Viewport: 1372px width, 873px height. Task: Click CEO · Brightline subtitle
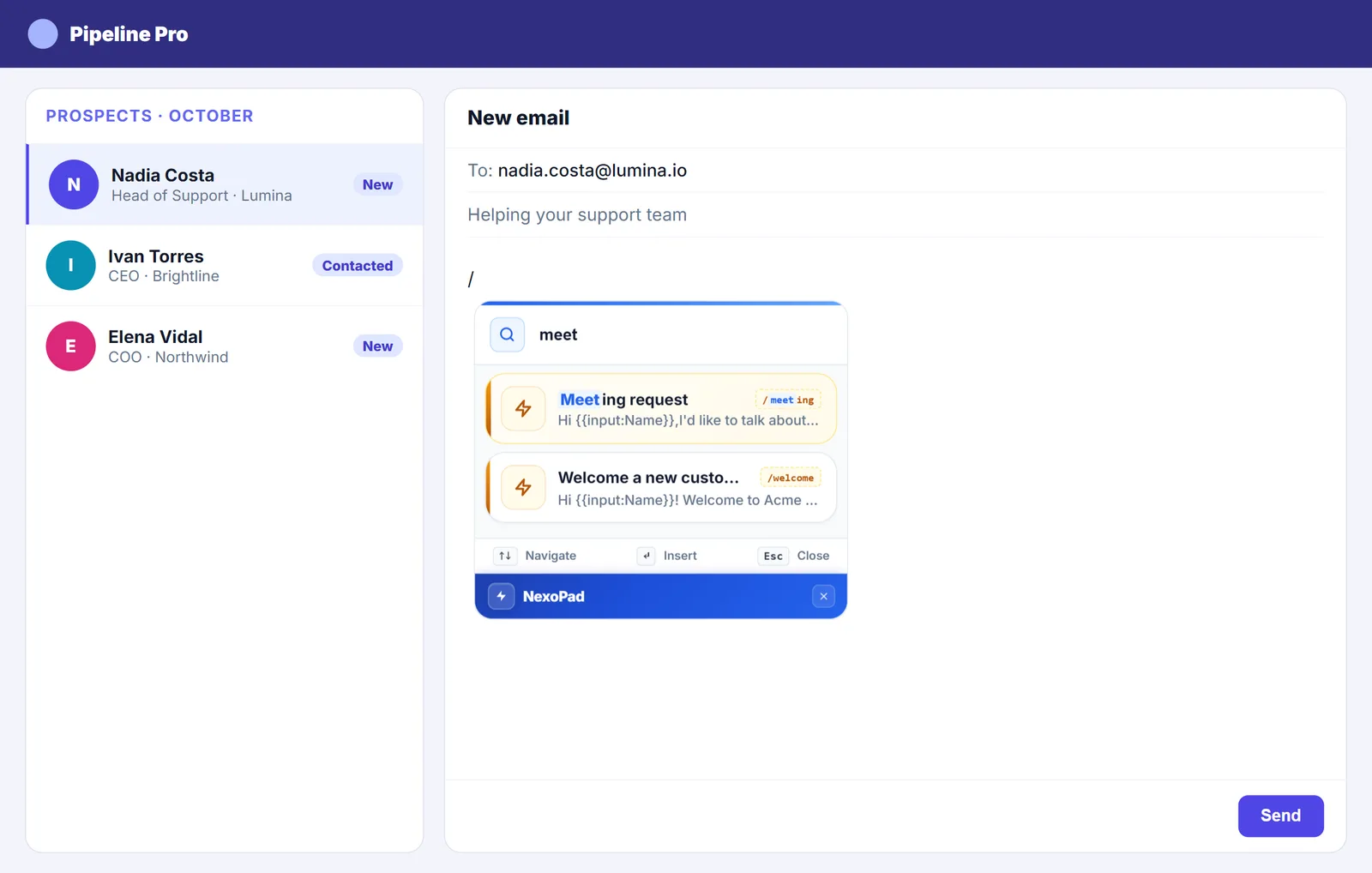164,276
